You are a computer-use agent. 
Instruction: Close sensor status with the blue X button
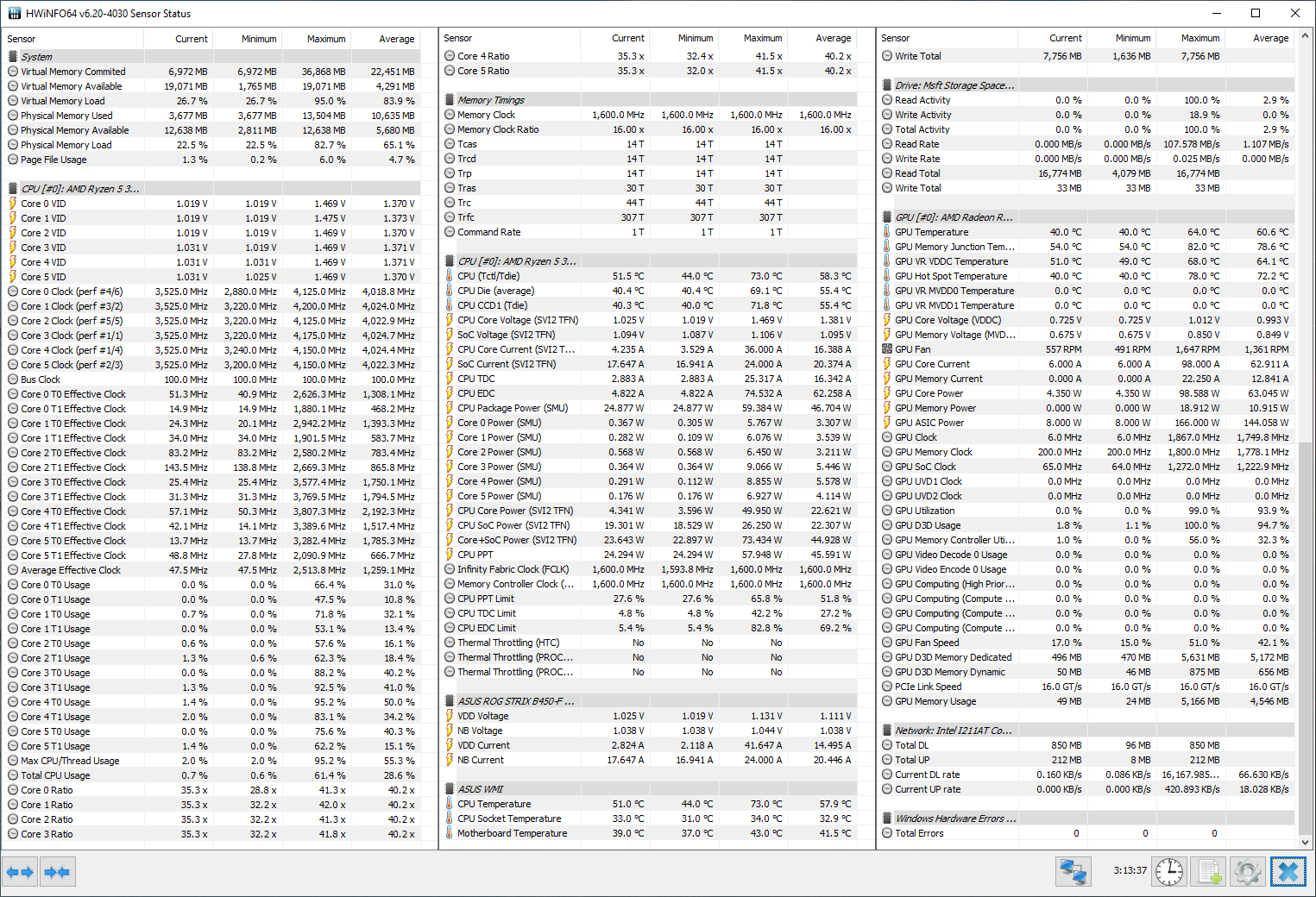[x=1288, y=872]
